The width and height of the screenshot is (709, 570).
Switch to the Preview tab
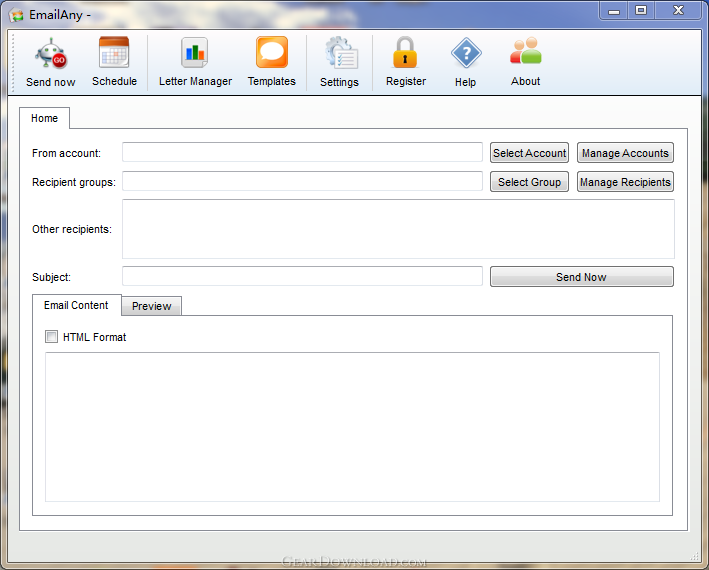tap(151, 306)
